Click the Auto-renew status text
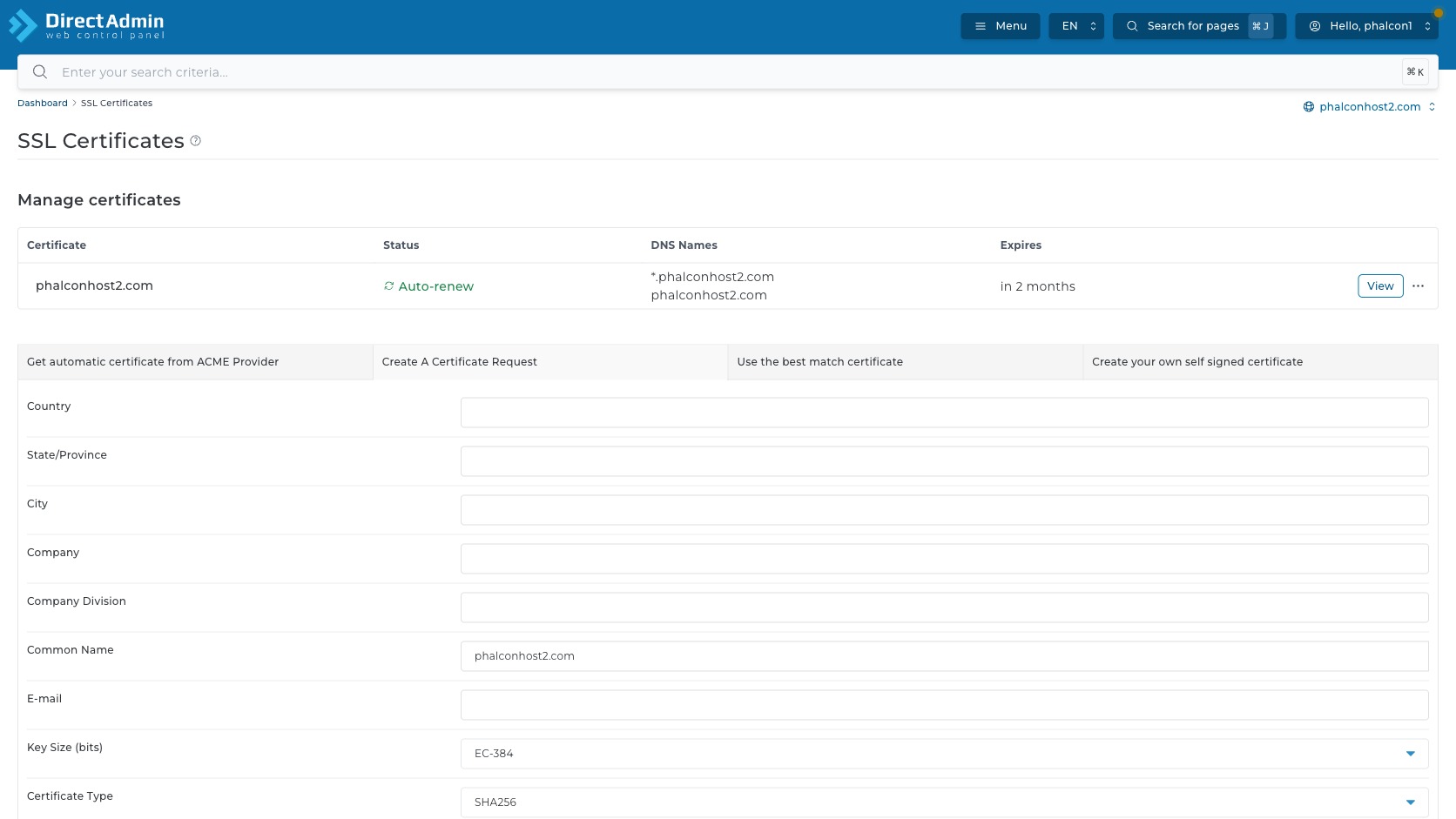 [436, 286]
